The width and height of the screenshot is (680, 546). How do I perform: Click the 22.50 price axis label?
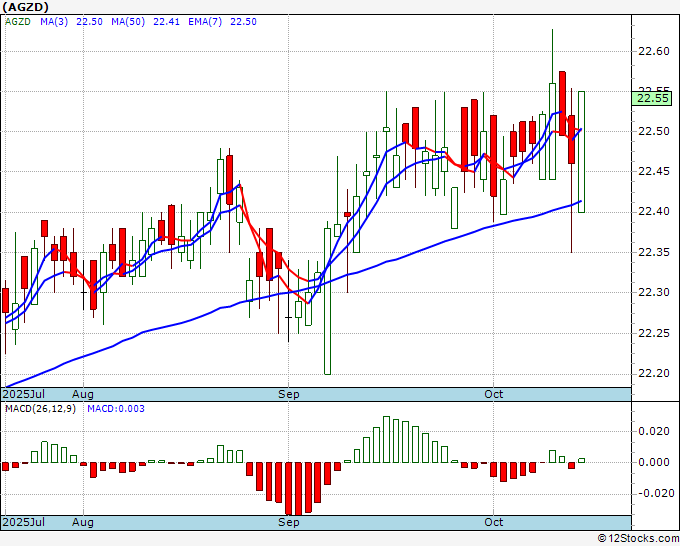tap(654, 131)
